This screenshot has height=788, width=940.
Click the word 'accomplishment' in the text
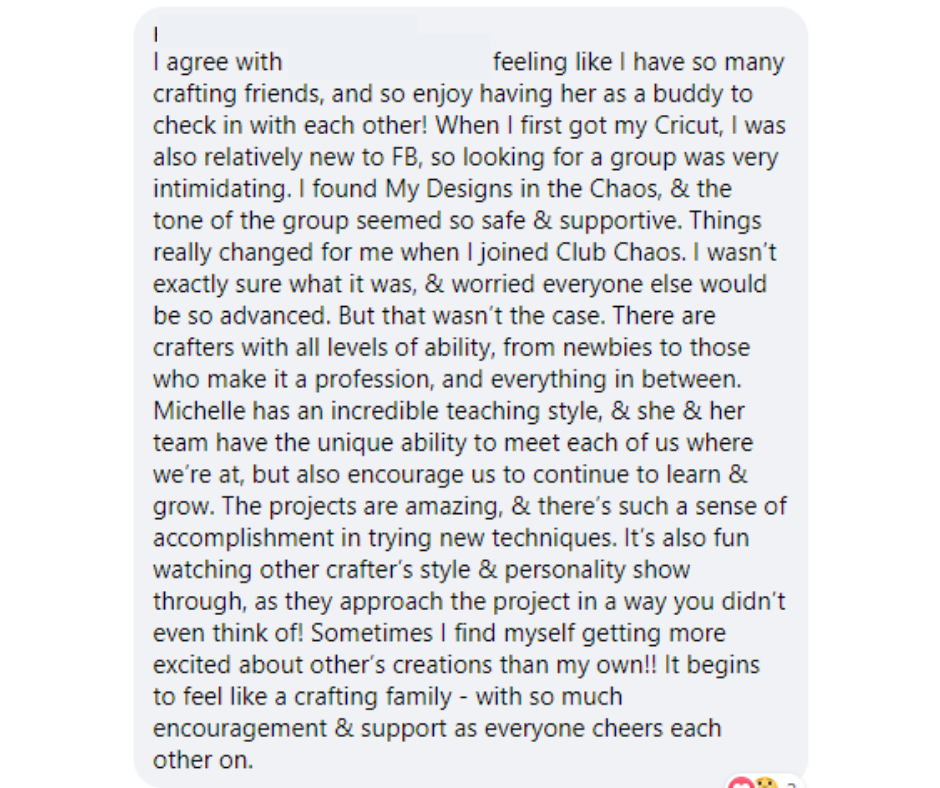(240, 538)
